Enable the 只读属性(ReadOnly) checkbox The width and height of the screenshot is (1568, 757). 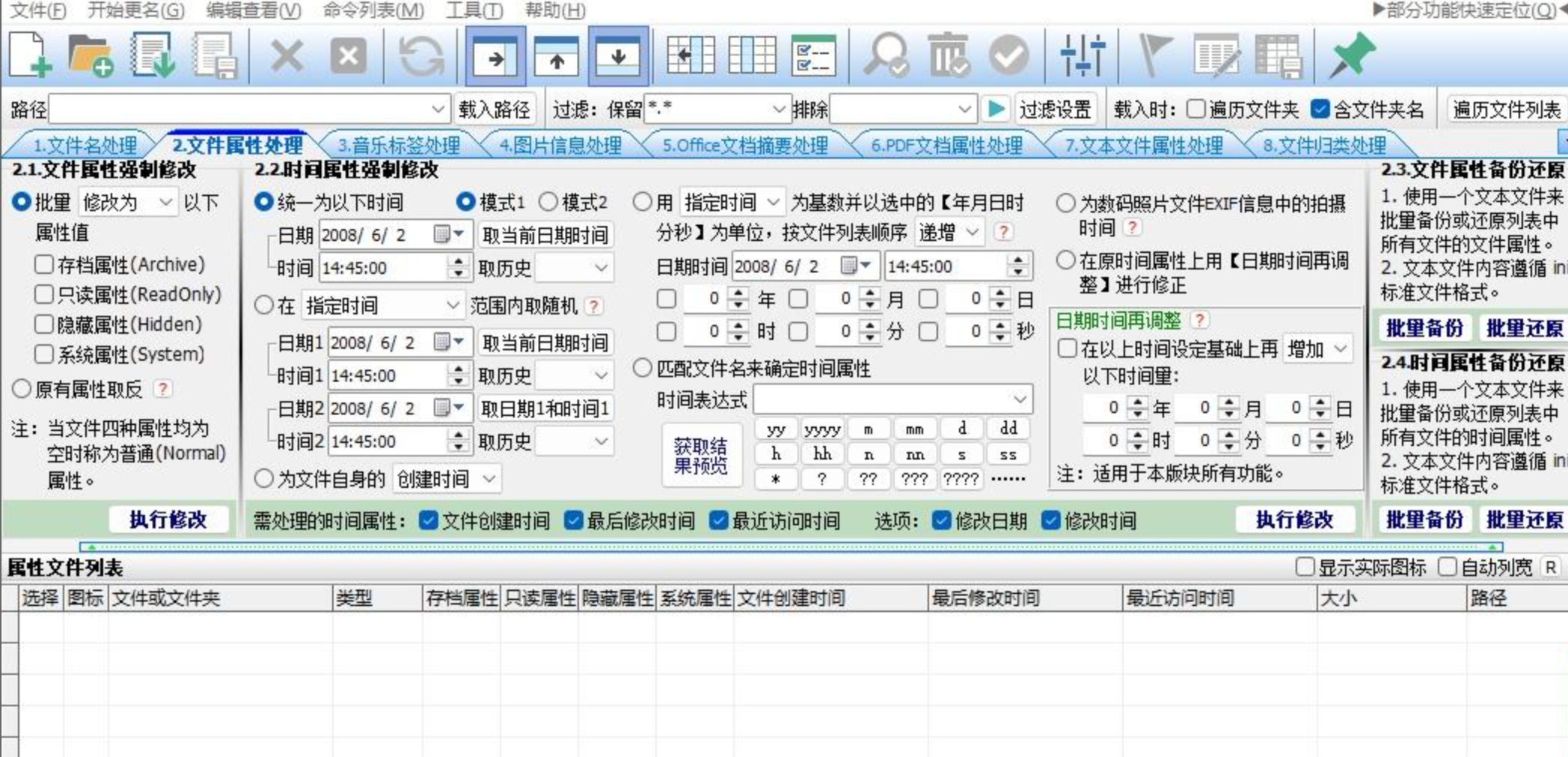(44, 295)
